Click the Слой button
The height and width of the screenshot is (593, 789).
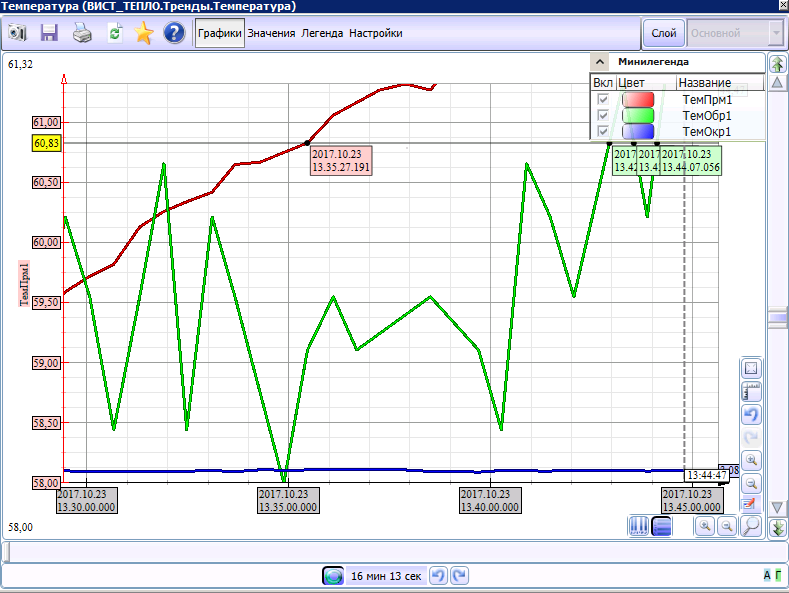coord(663,33)
